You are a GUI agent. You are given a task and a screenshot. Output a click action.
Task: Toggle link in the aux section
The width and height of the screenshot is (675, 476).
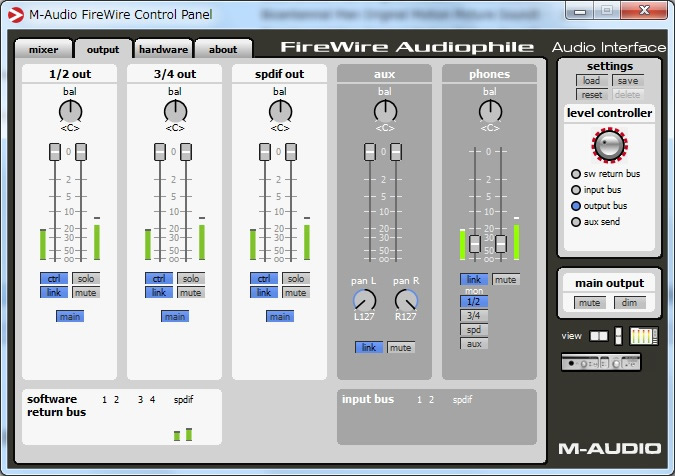click(x=369, y=347)
